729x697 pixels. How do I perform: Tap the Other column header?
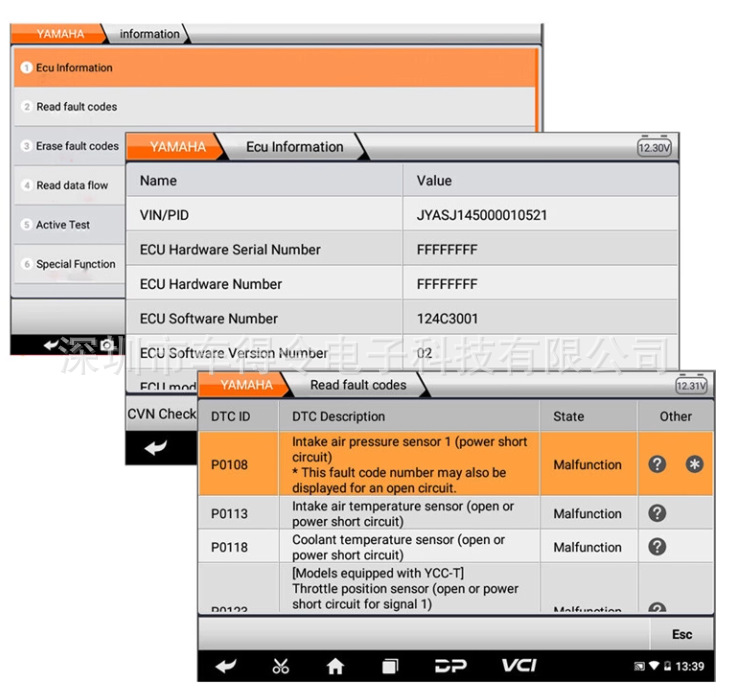coord(676,416)
